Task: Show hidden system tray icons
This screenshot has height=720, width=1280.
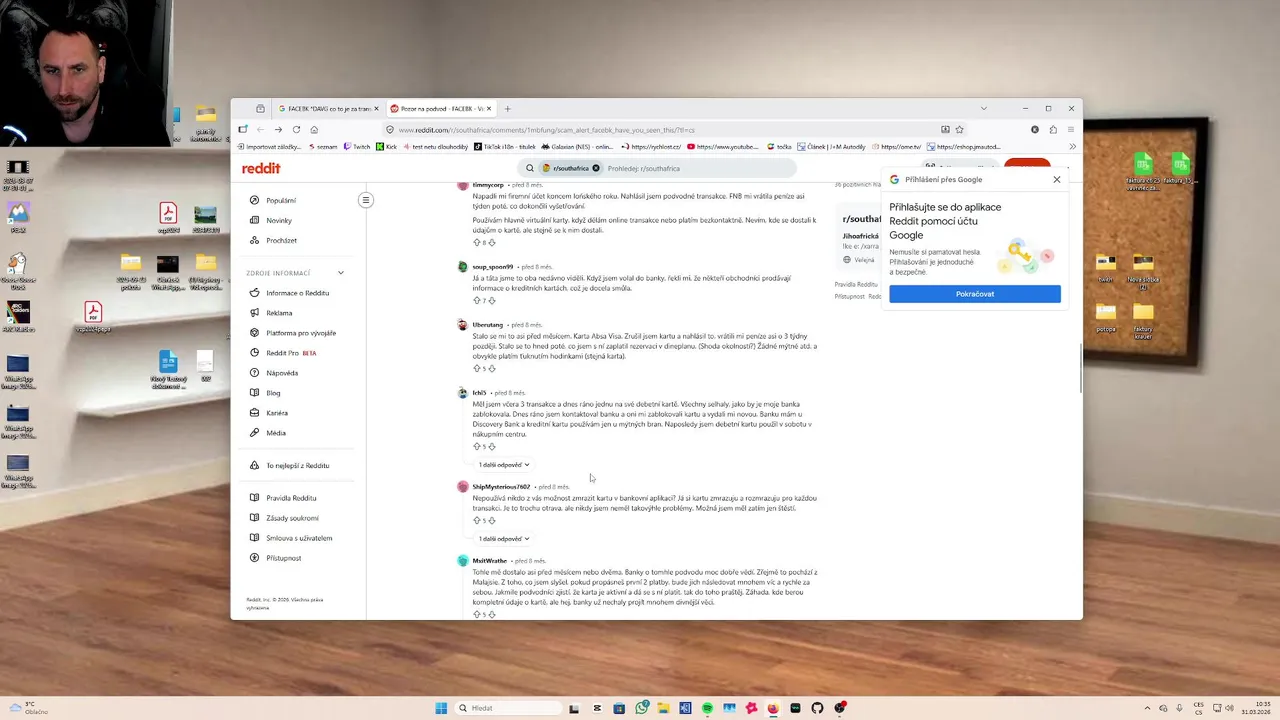Action: click(x=1145, y=708)
